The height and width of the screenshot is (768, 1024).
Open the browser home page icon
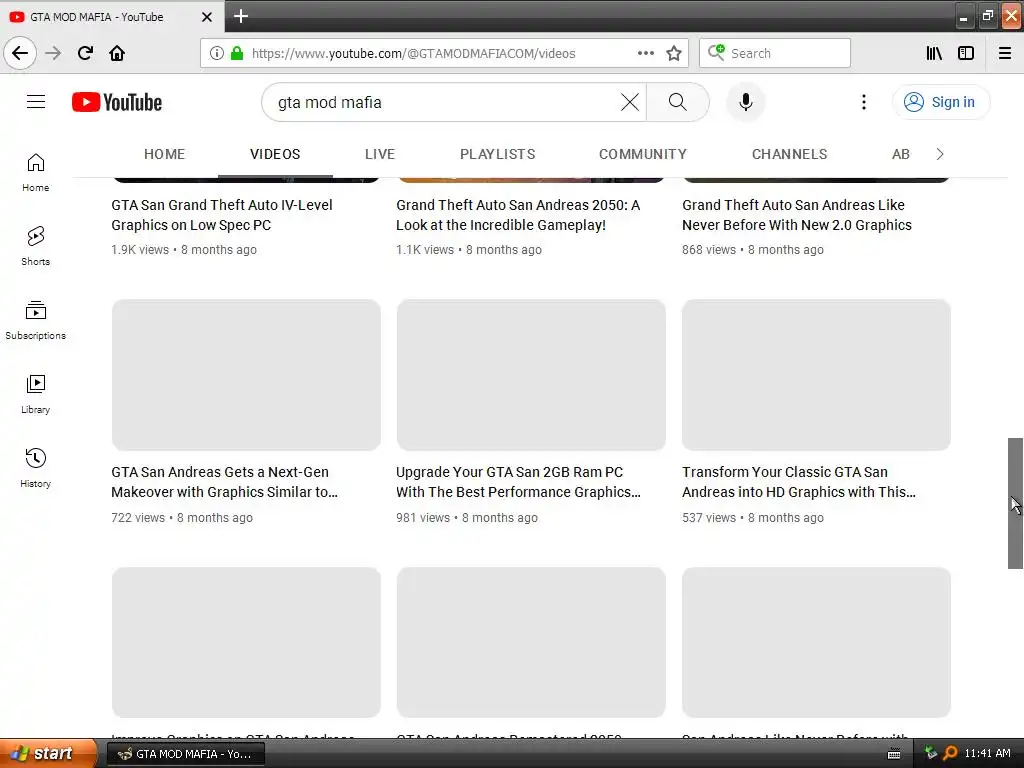(x=117, y=53)
